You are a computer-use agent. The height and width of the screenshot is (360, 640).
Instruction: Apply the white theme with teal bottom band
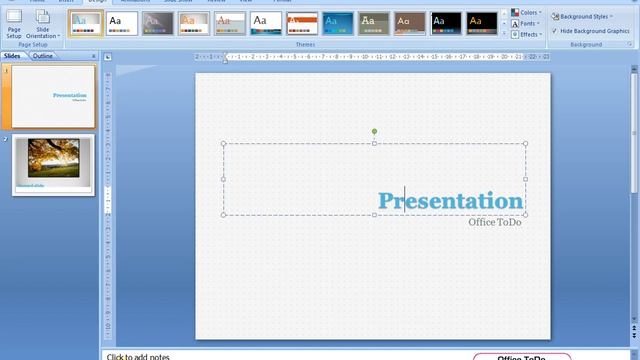pyautogui.click(x=266, y=24)
